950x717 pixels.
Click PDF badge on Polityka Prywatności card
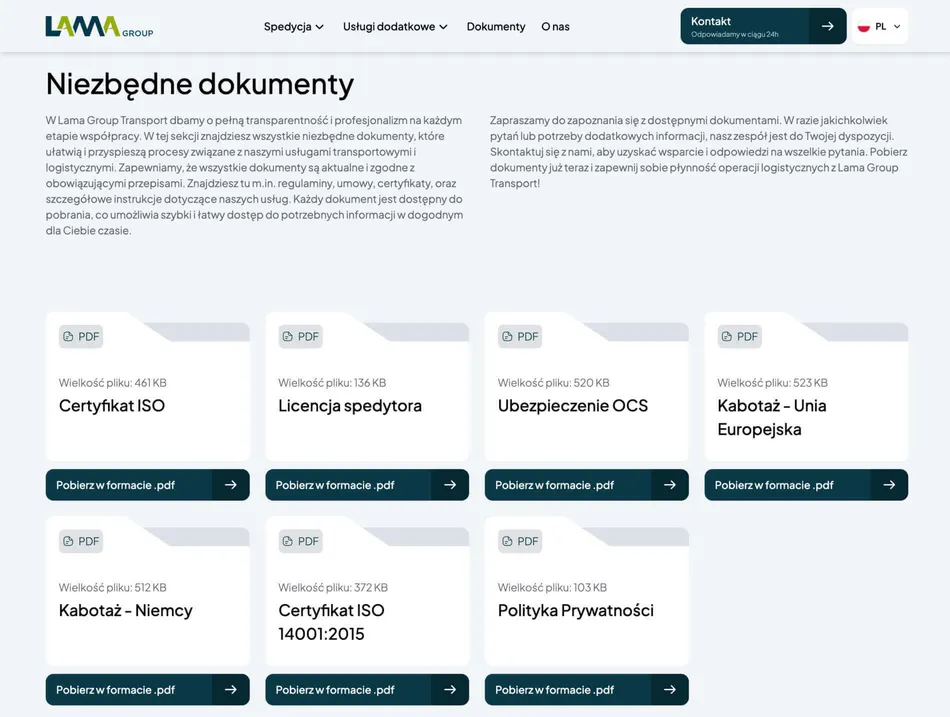click(520, 541)
